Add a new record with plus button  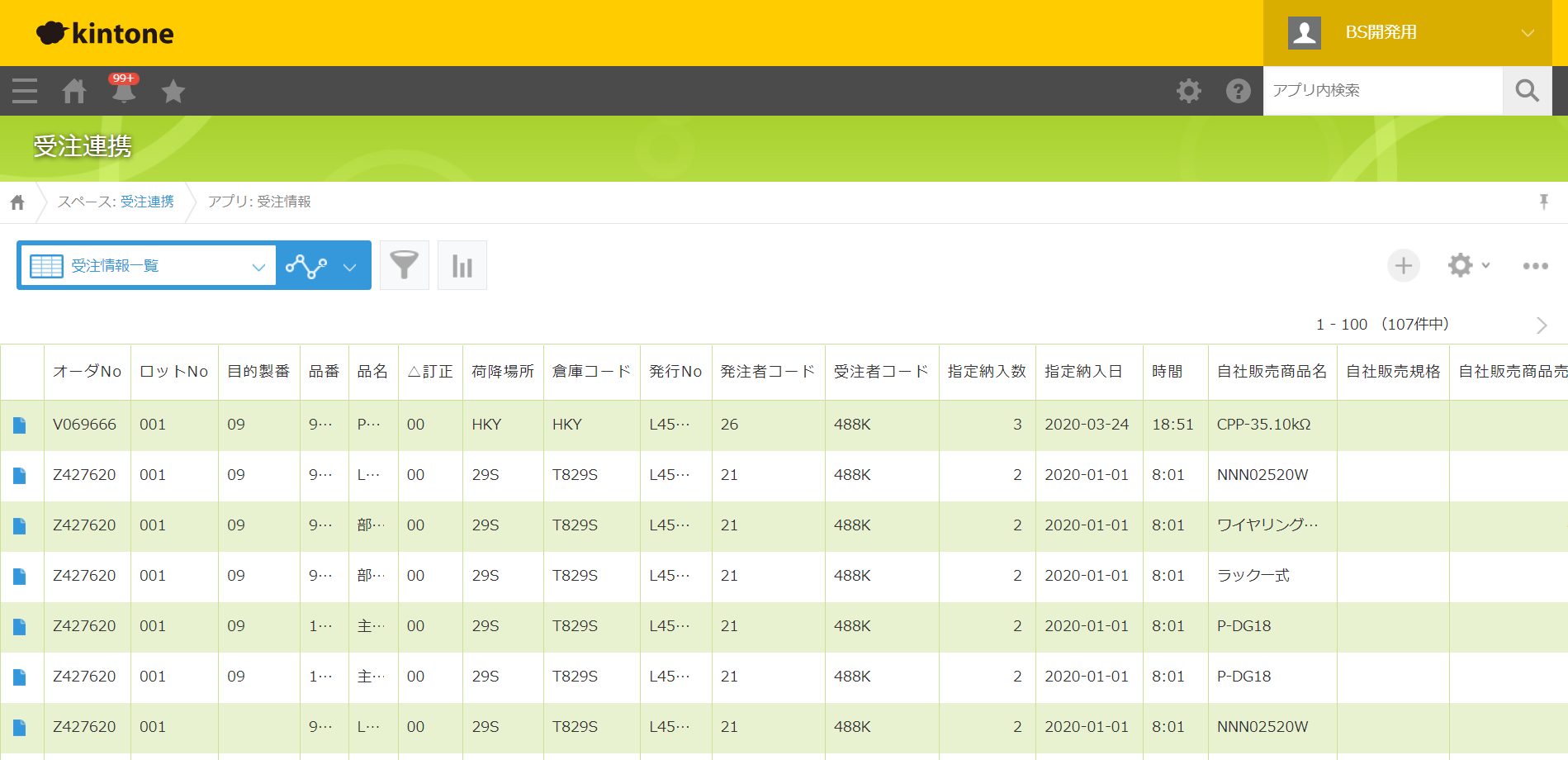click(1403, 265)
